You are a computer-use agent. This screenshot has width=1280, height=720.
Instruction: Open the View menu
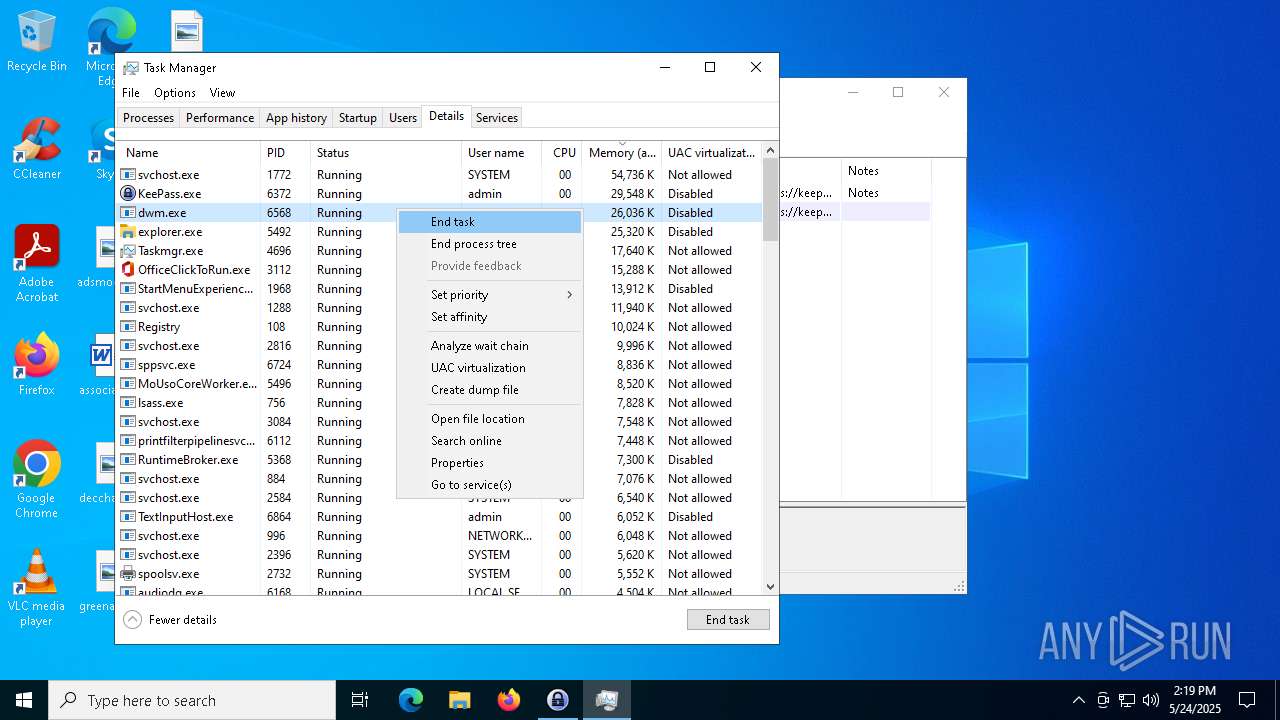[222, 93]
